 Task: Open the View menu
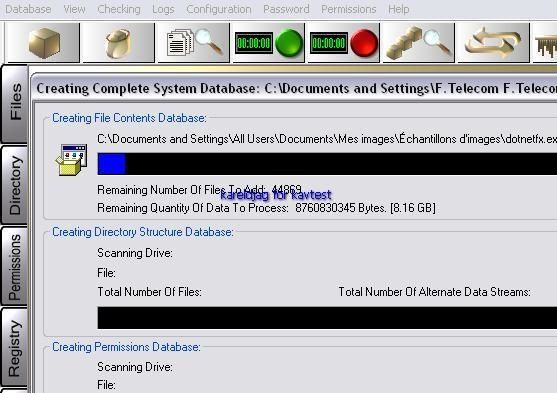point(74,9)
